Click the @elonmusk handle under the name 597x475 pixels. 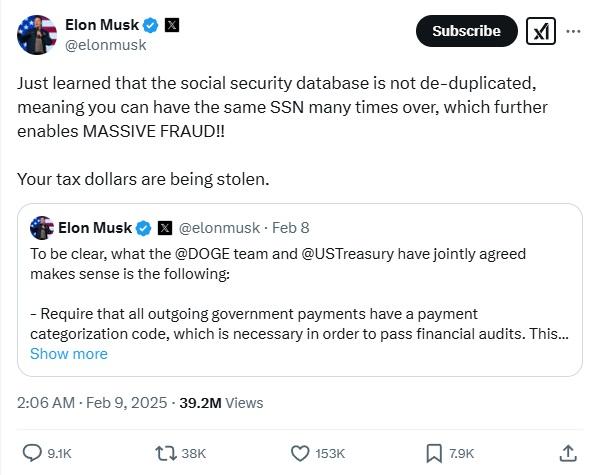click(x=105, y=45)
